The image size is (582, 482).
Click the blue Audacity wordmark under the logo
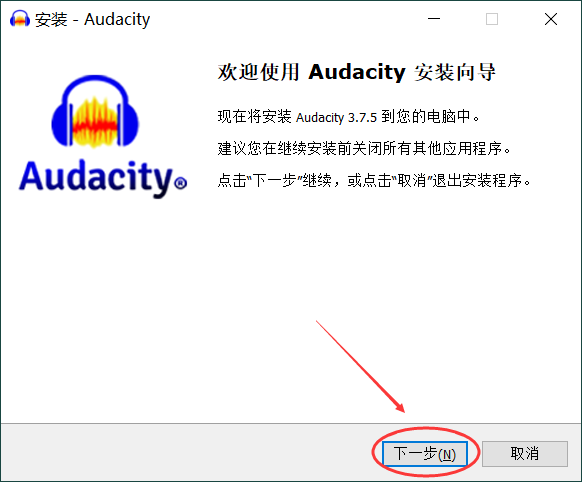[96, 178]
